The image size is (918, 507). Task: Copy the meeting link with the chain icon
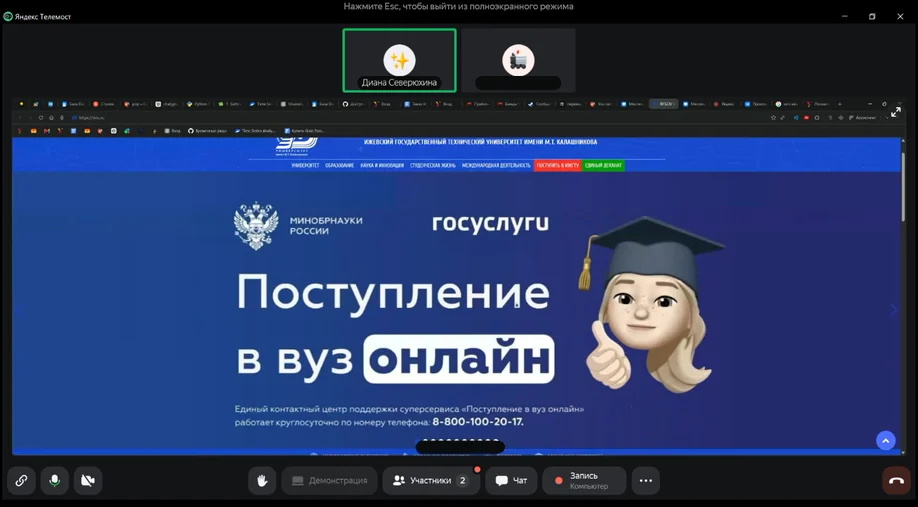[x=21, y=481]
